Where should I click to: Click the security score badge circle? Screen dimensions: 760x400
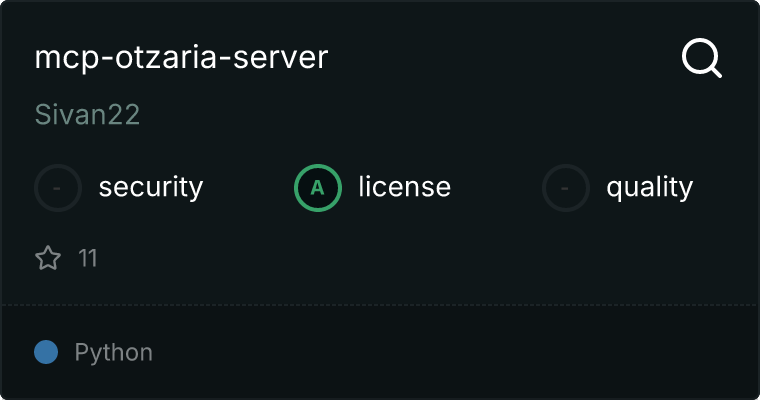tap(58, 187)
